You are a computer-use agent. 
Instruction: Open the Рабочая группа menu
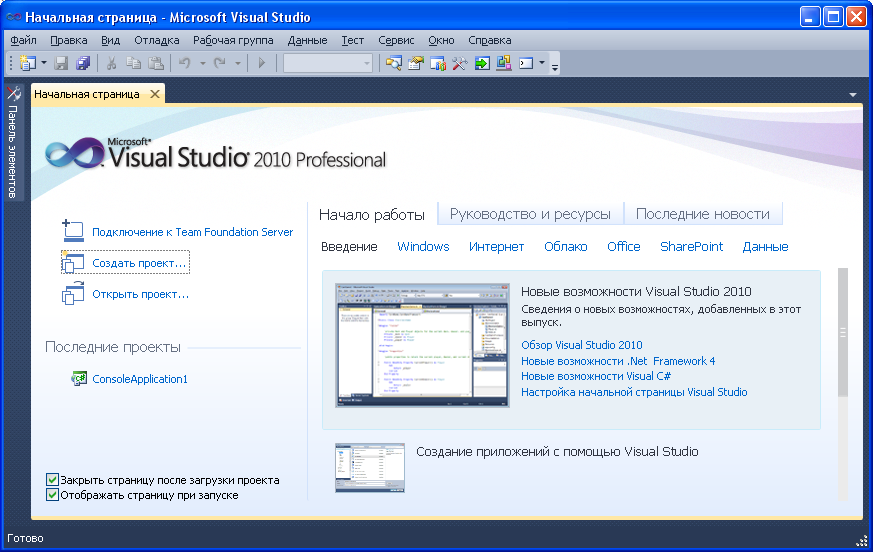(233, 40)
